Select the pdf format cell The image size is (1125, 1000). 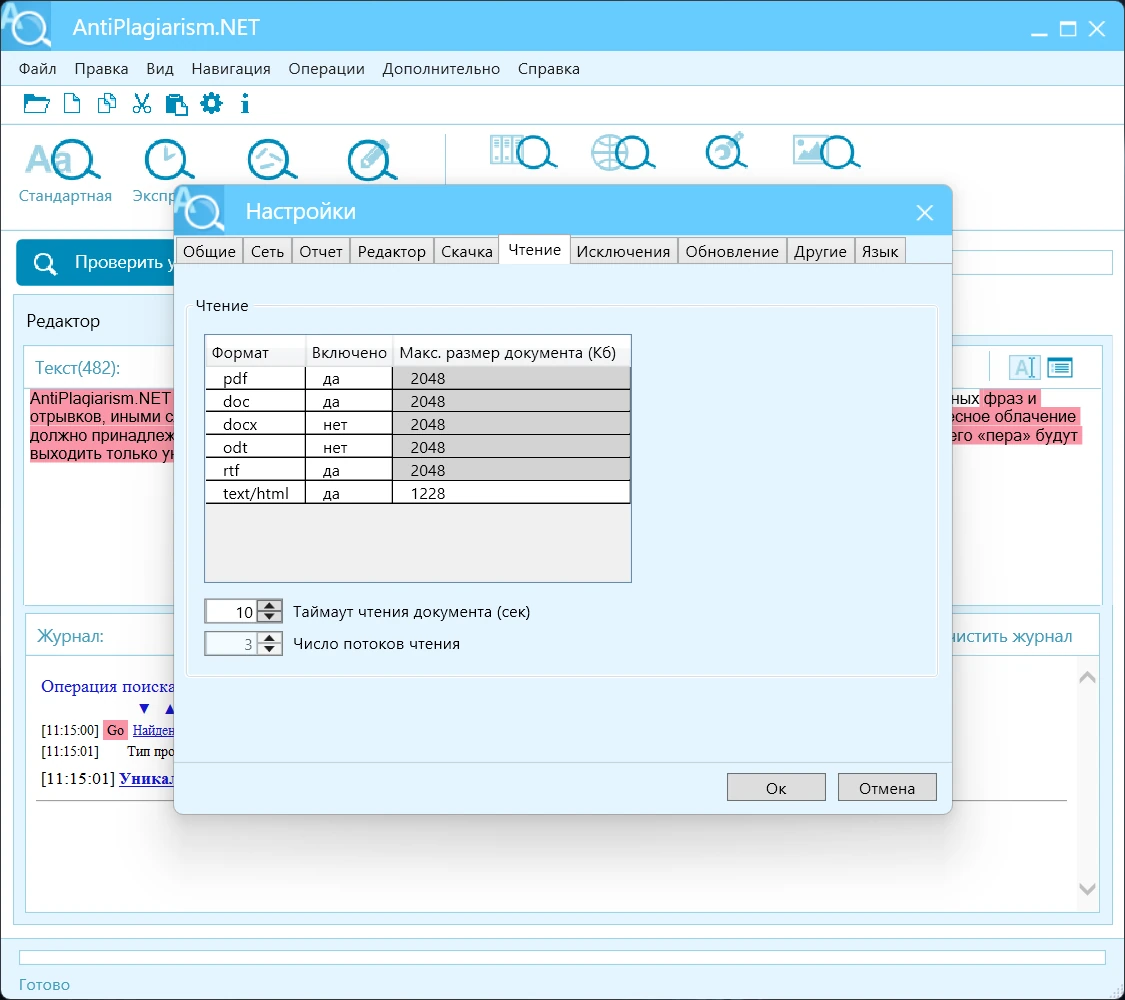255,378
